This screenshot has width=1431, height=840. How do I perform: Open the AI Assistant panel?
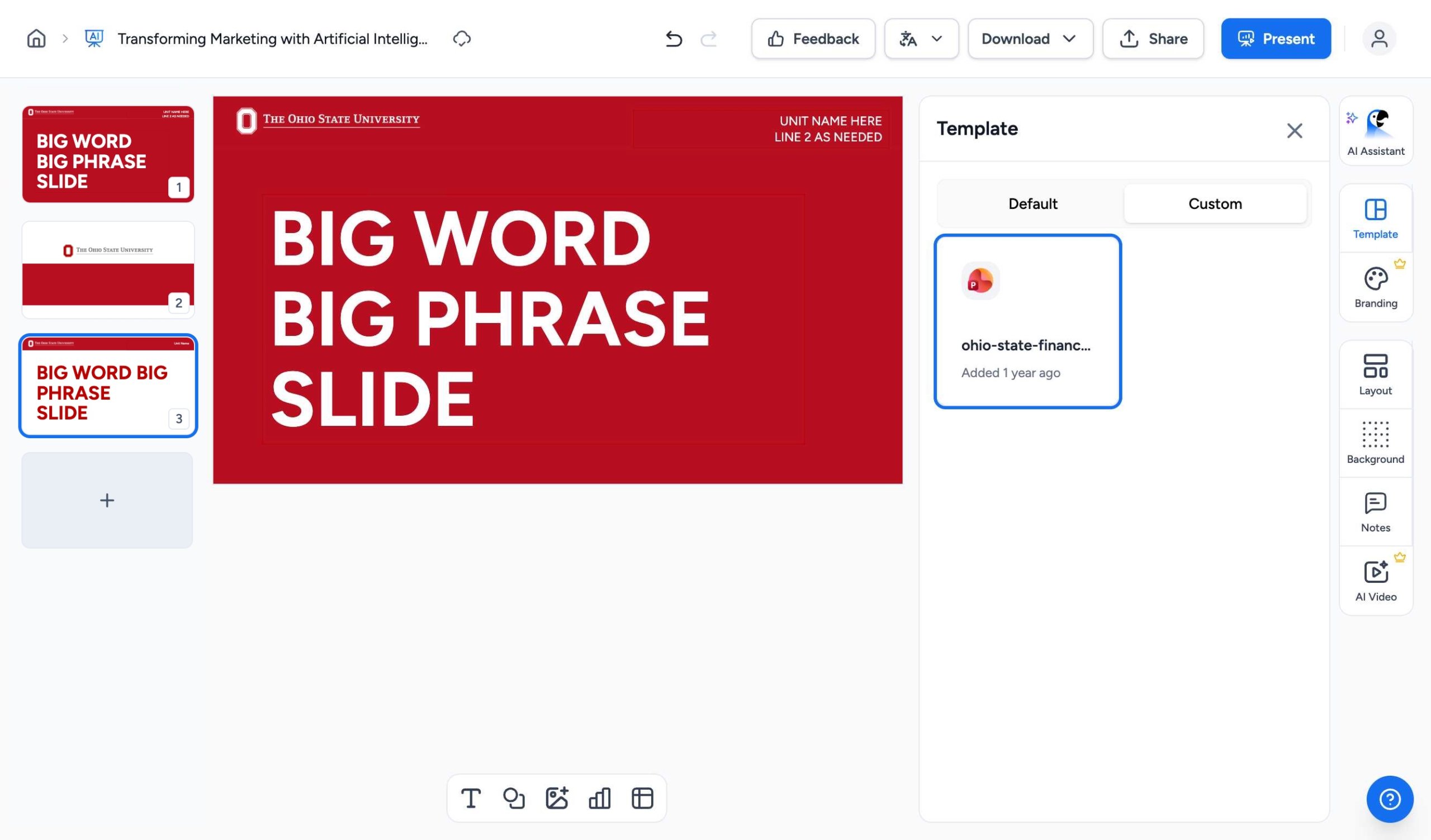click(x=1375, y=132)
